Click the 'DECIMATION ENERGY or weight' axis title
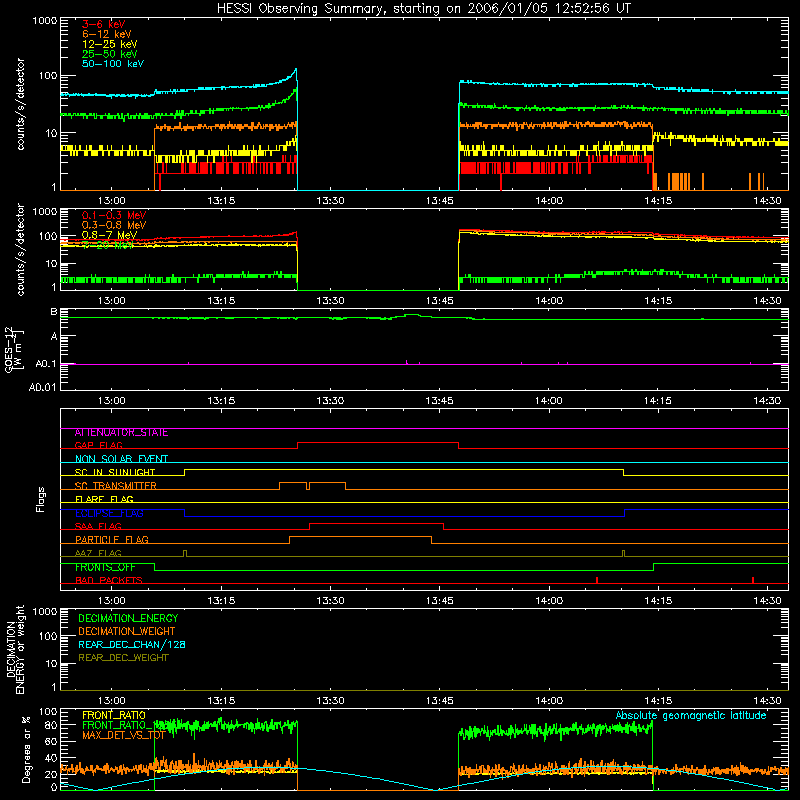 pos(15,649)
